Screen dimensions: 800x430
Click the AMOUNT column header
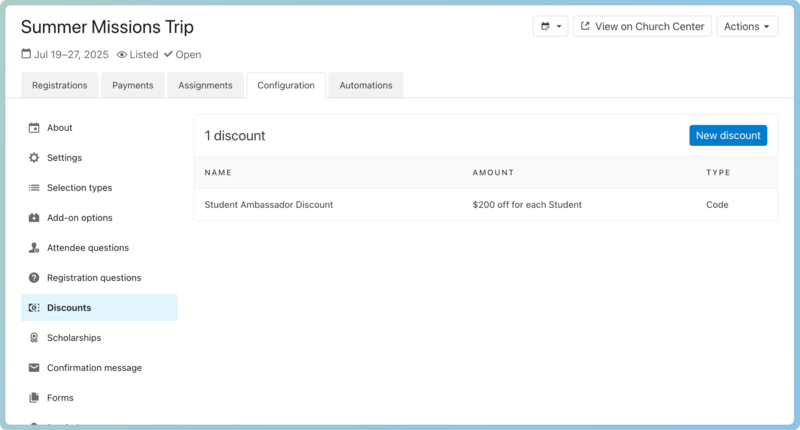[x=493, y=172]
